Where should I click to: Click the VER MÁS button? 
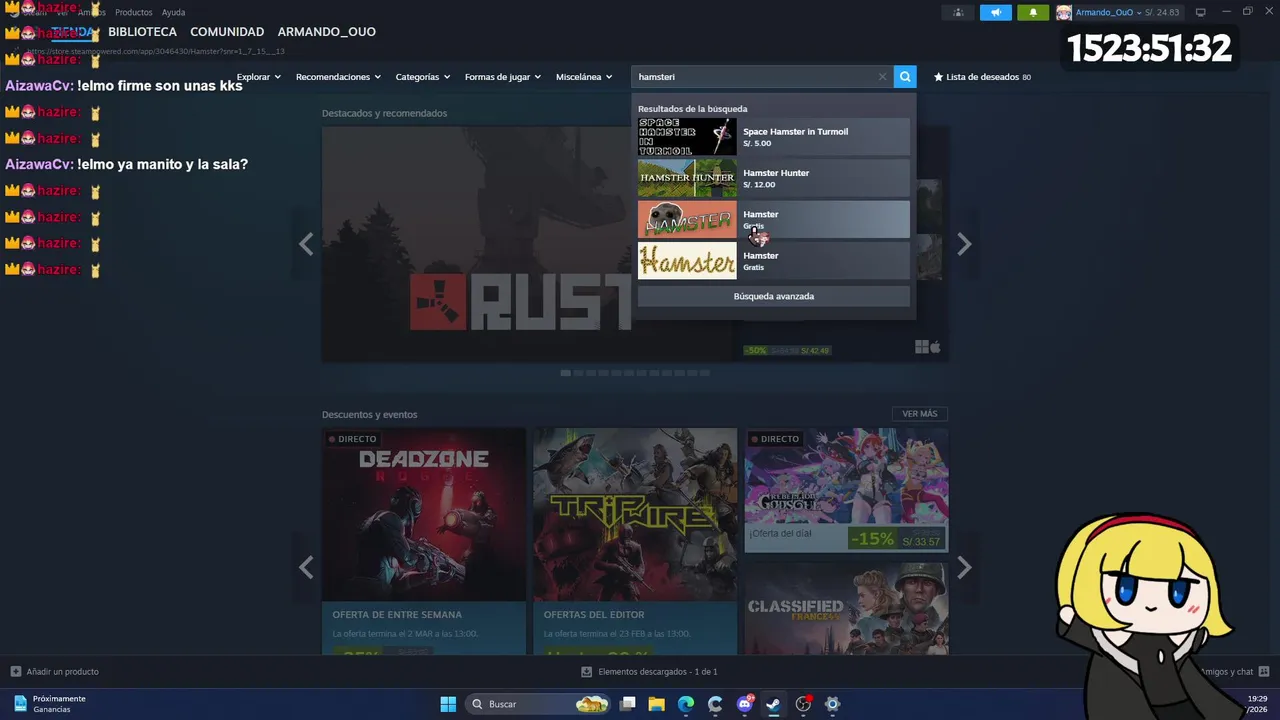pyautogui.click(x=920, y=414)
